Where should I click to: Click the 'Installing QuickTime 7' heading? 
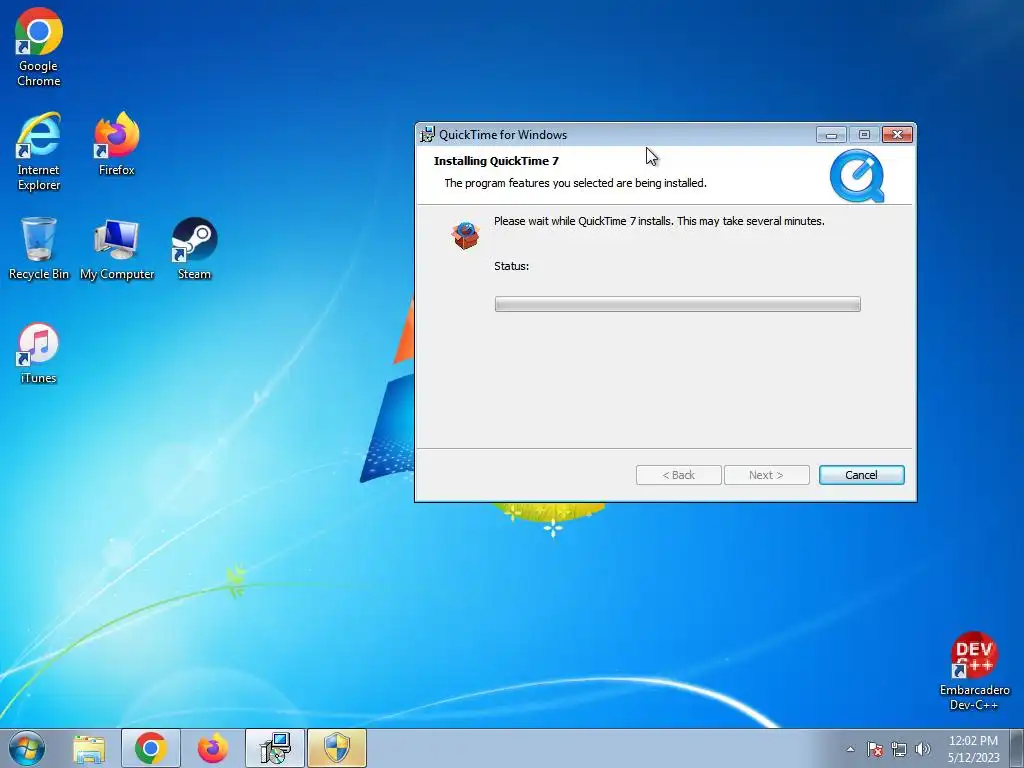click(x=496, y=161)
